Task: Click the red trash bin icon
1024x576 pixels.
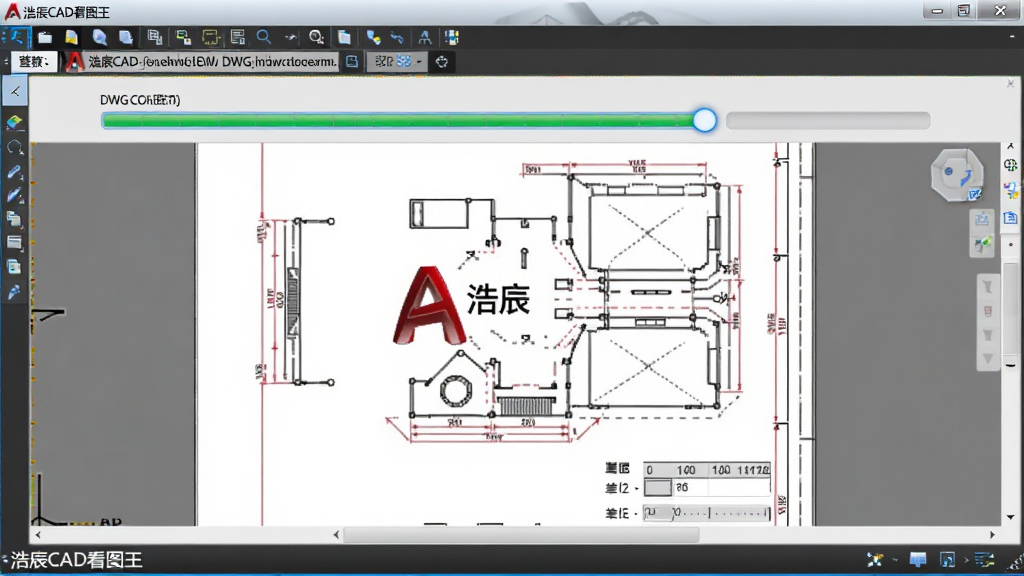Action: pyautogui.click(x=988, y=311)
